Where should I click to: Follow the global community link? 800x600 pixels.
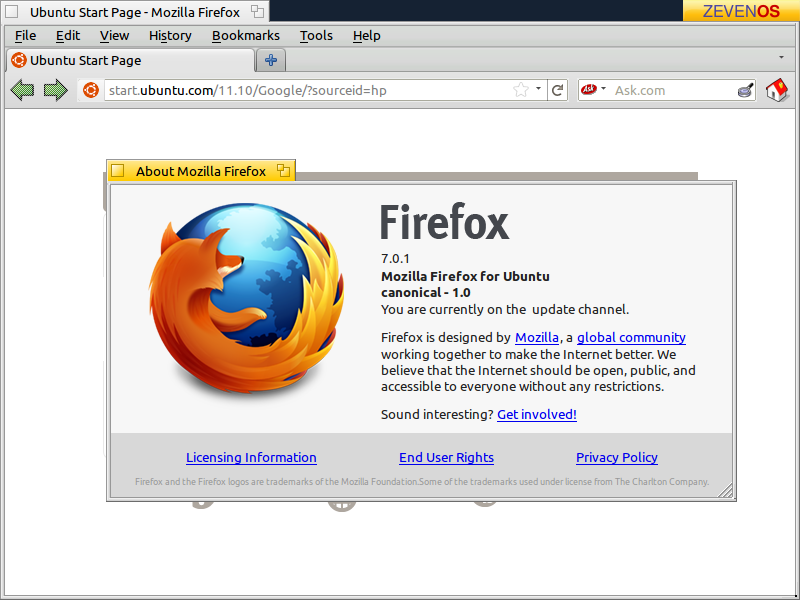[x=631, y=338]
